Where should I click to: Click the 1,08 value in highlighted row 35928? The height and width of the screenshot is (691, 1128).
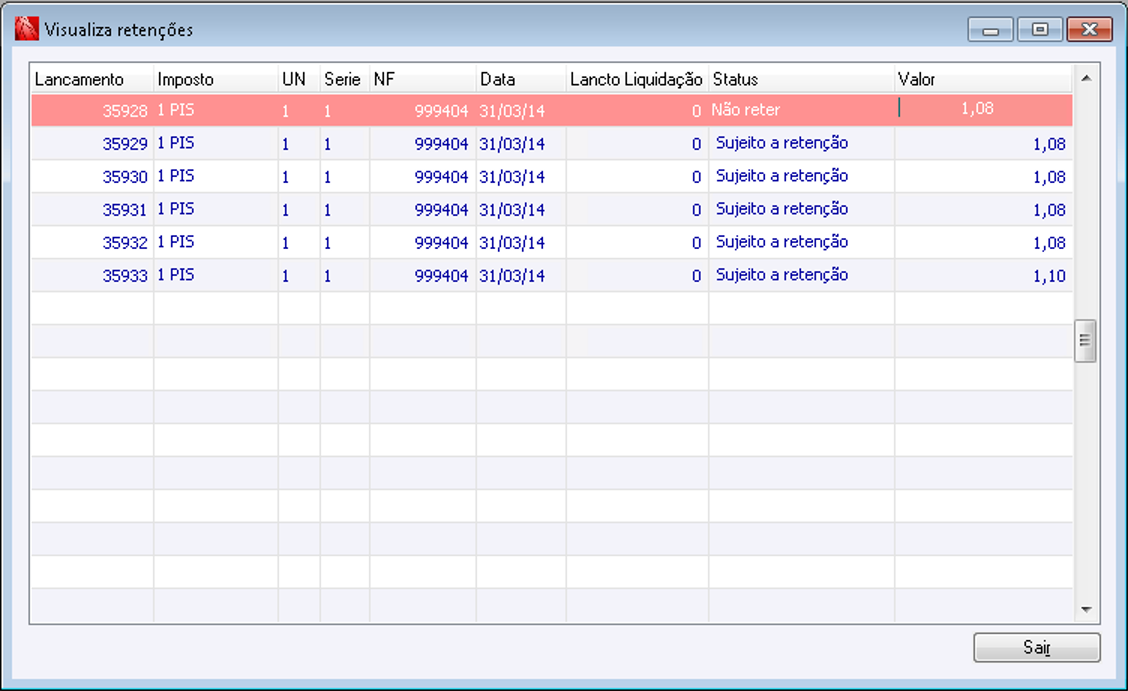tap(977, 109)
